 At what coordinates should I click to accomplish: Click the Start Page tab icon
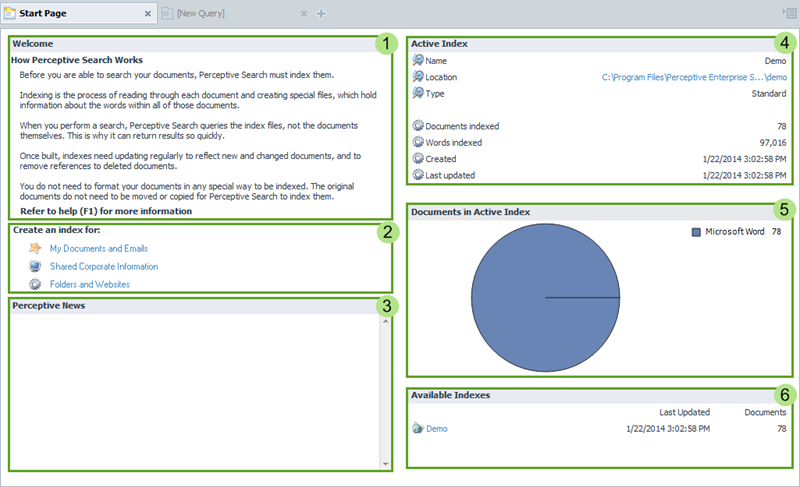tap(9, 13)
